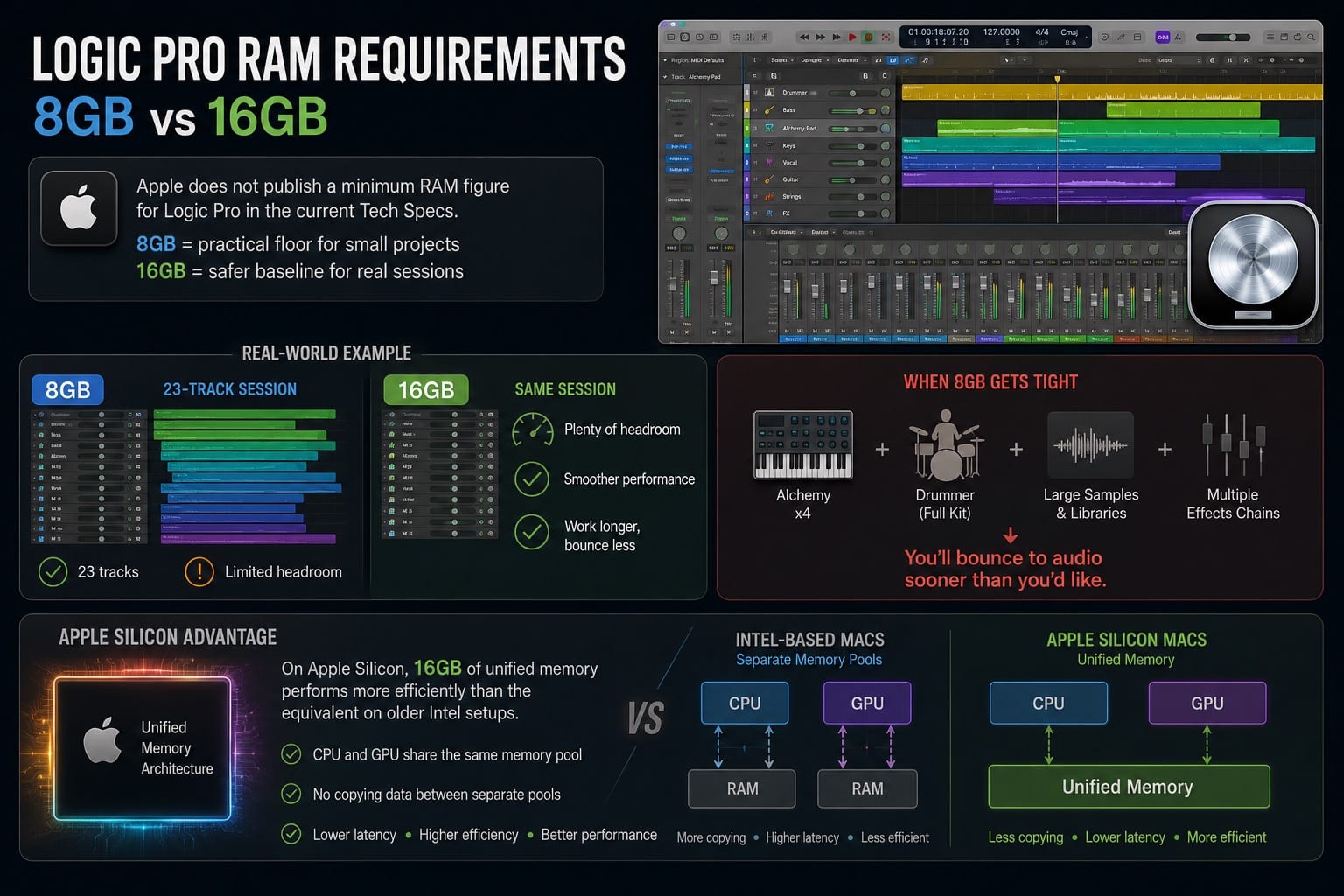1344x896 pixels.
Task: Toggle the red cycle capture button after record
Action: (x=885, y=37)
